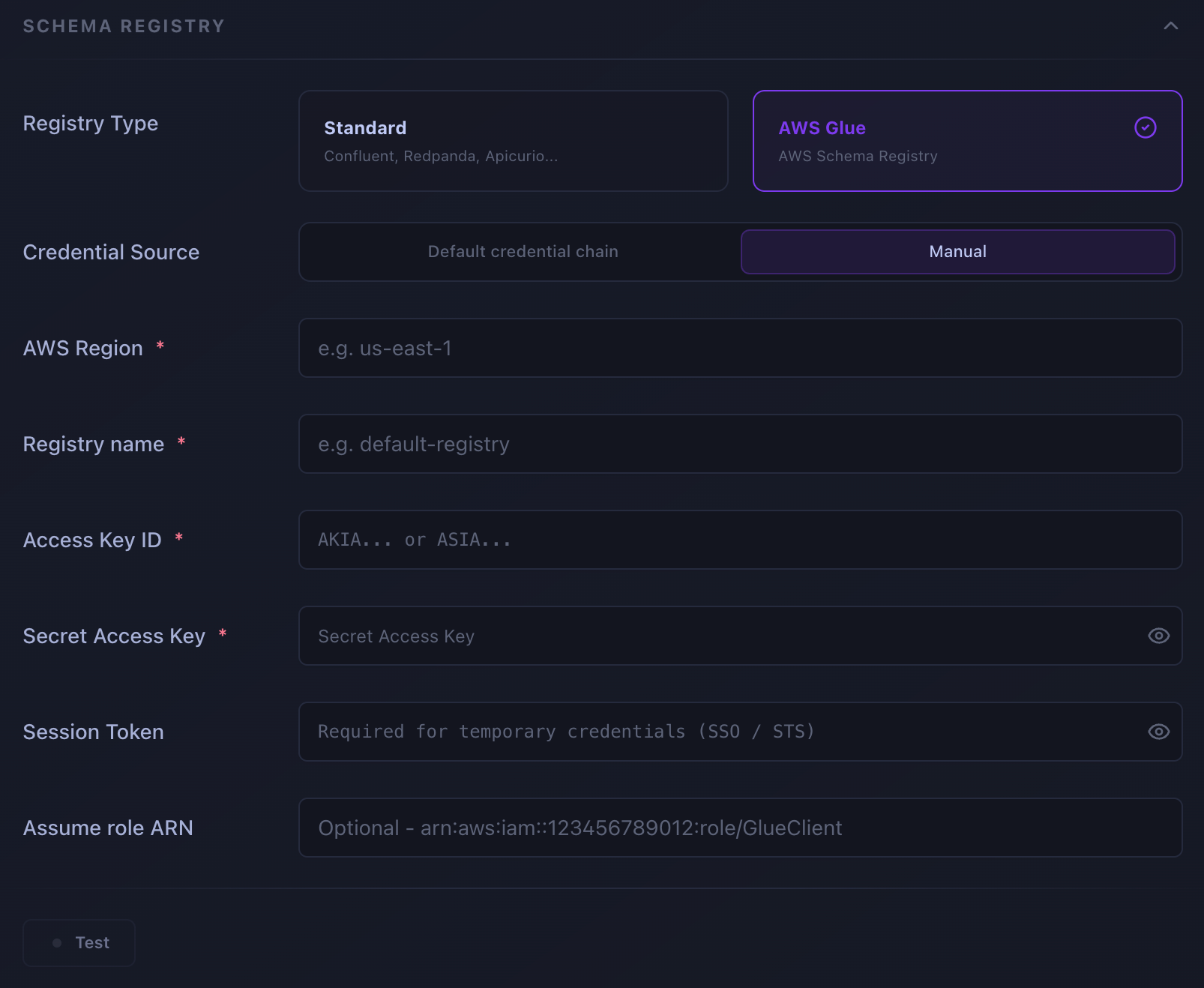Click the AWS Glue checkmark icon
Screen dimensions: 1204x988
coord(1146,127)
